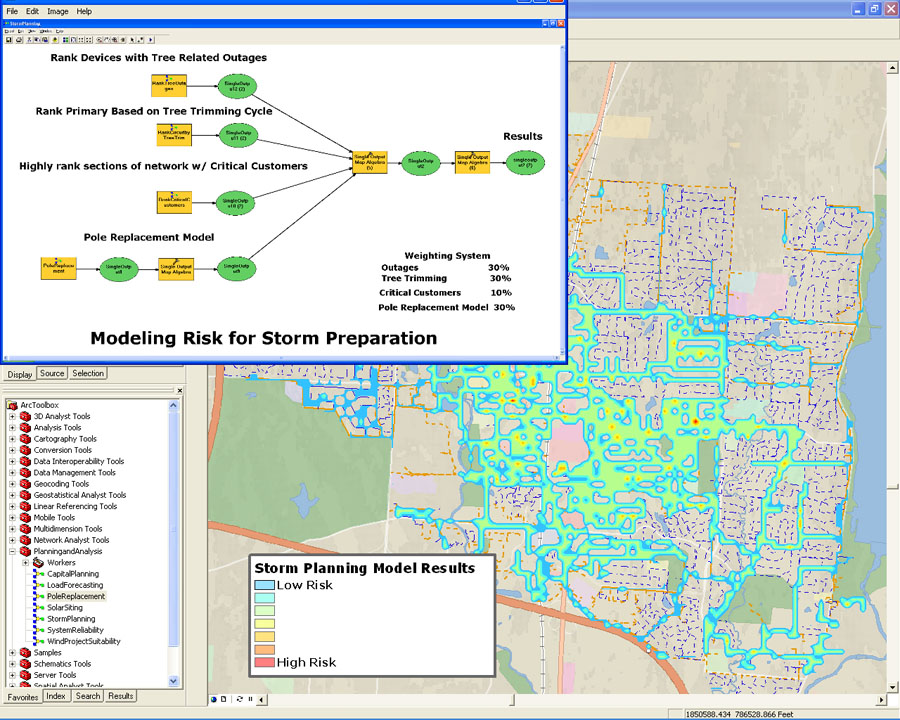Screen dimensions: 900x720
Task: Select the SolarSiting model
Action: coord(65,607)
